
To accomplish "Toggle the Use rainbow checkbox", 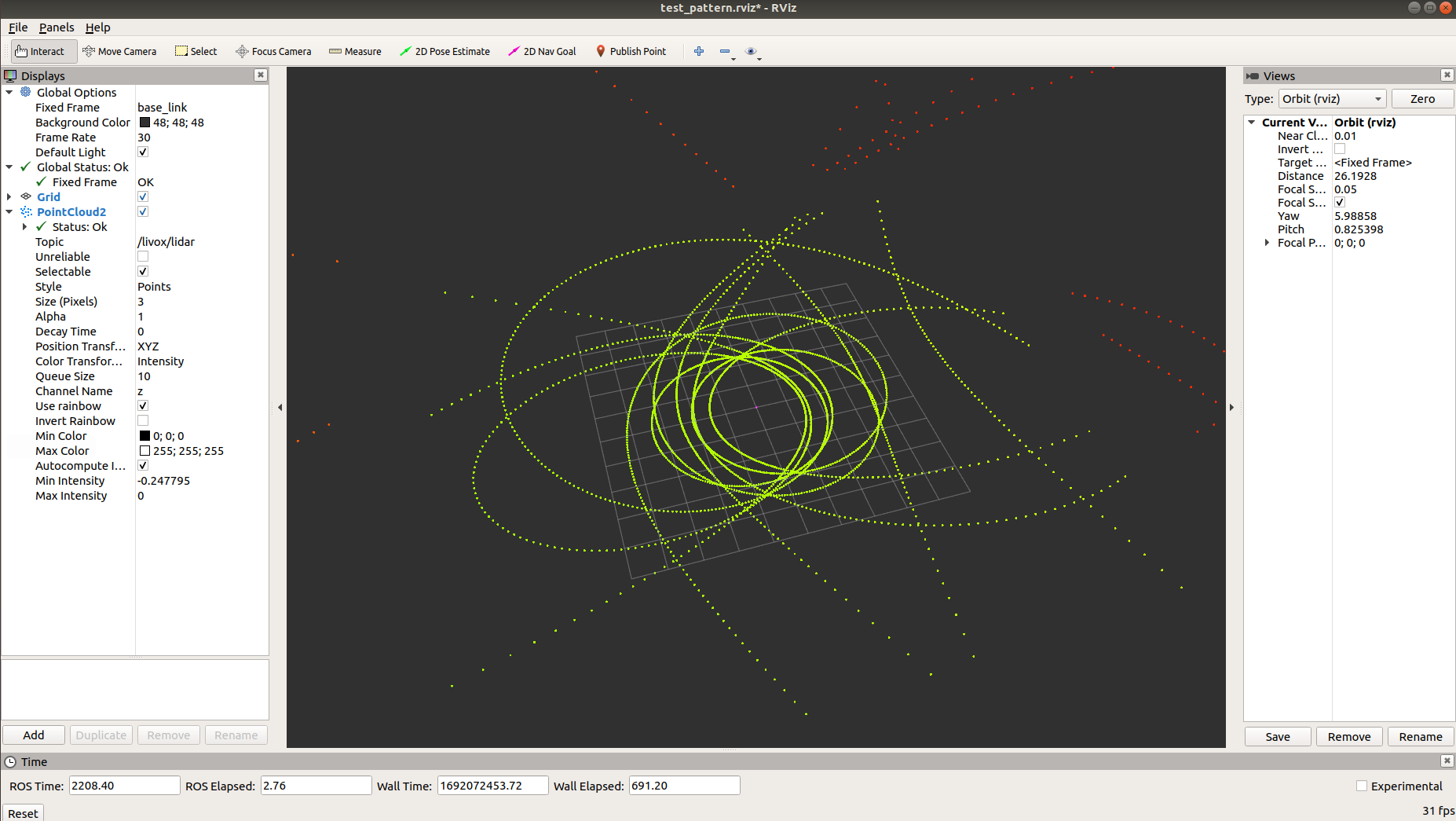I will [x=142, y=405].
